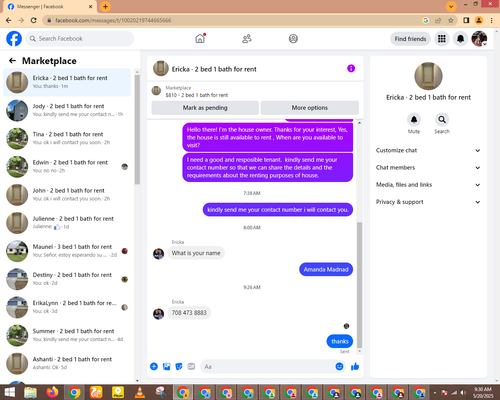Open the account profile picture menu
This screenshot has width=500, height=400.
click(x=479, y=39)
